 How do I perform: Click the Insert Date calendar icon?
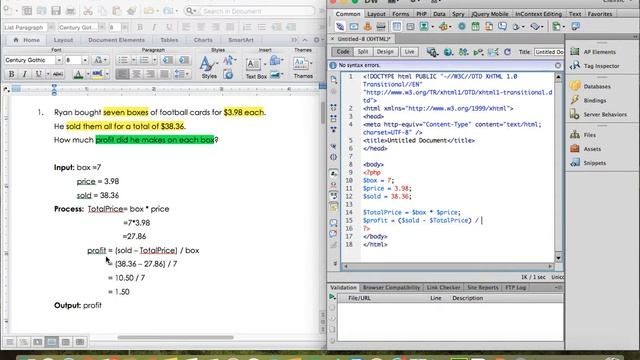[x=475, y=27]
